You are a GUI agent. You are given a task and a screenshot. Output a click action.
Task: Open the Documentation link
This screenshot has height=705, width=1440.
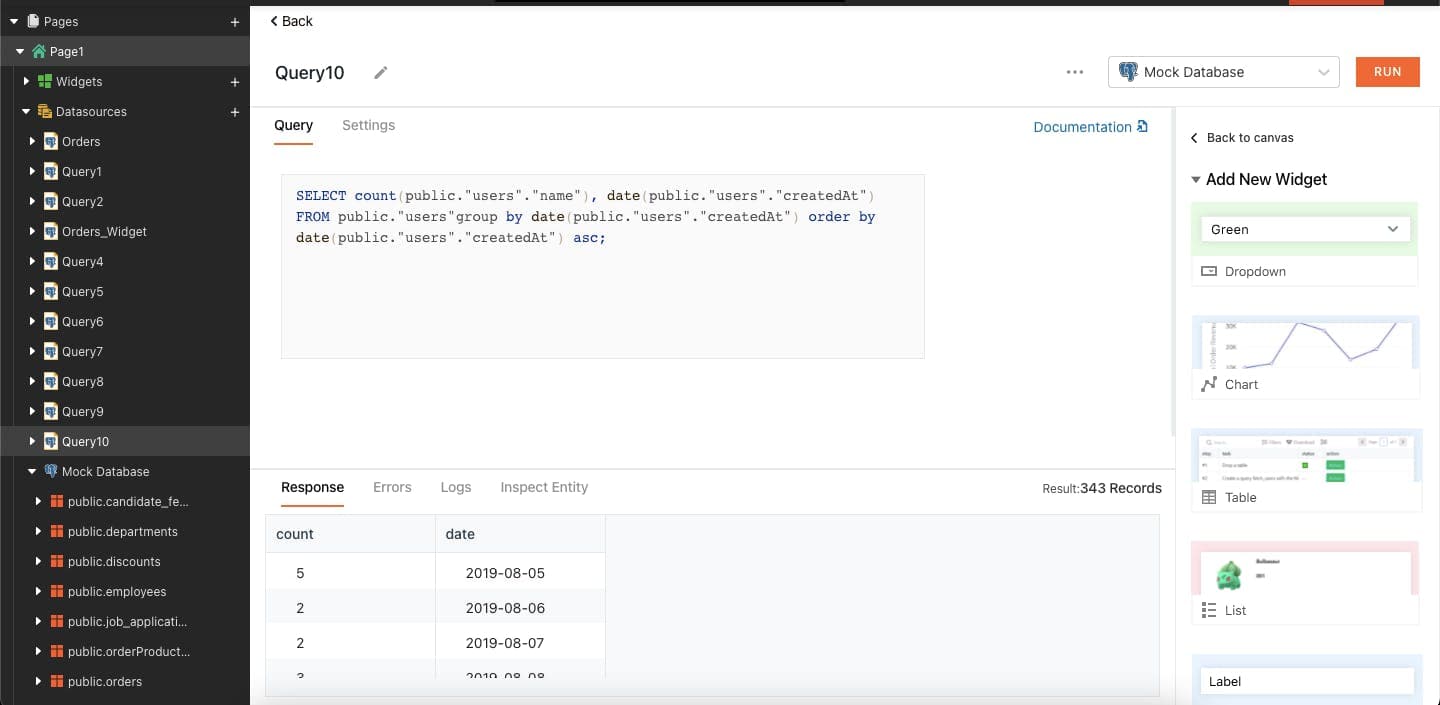pyautogui.click(x=1082, y=127)
